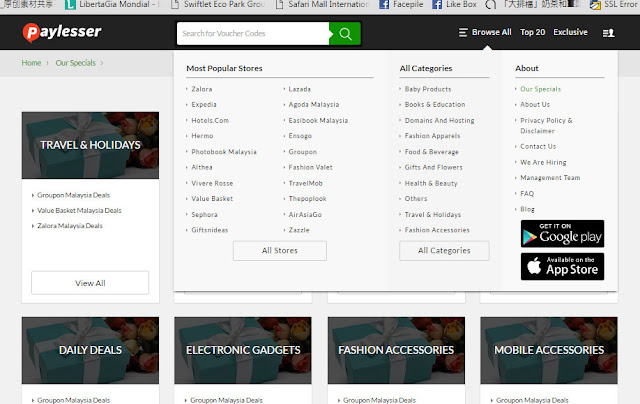
Task: Click the Browse All hamburger icon
Action: (x=463, y=32)
